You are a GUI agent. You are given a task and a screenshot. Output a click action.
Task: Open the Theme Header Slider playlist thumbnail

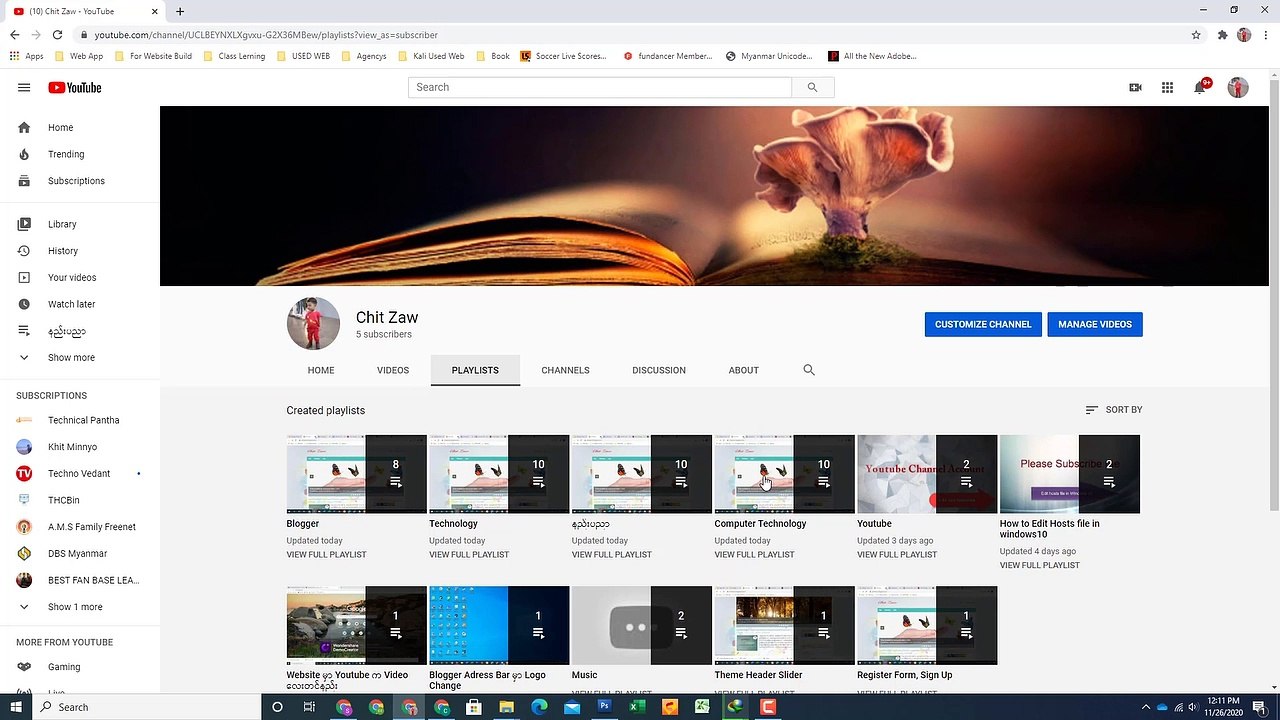pos(784,625)
